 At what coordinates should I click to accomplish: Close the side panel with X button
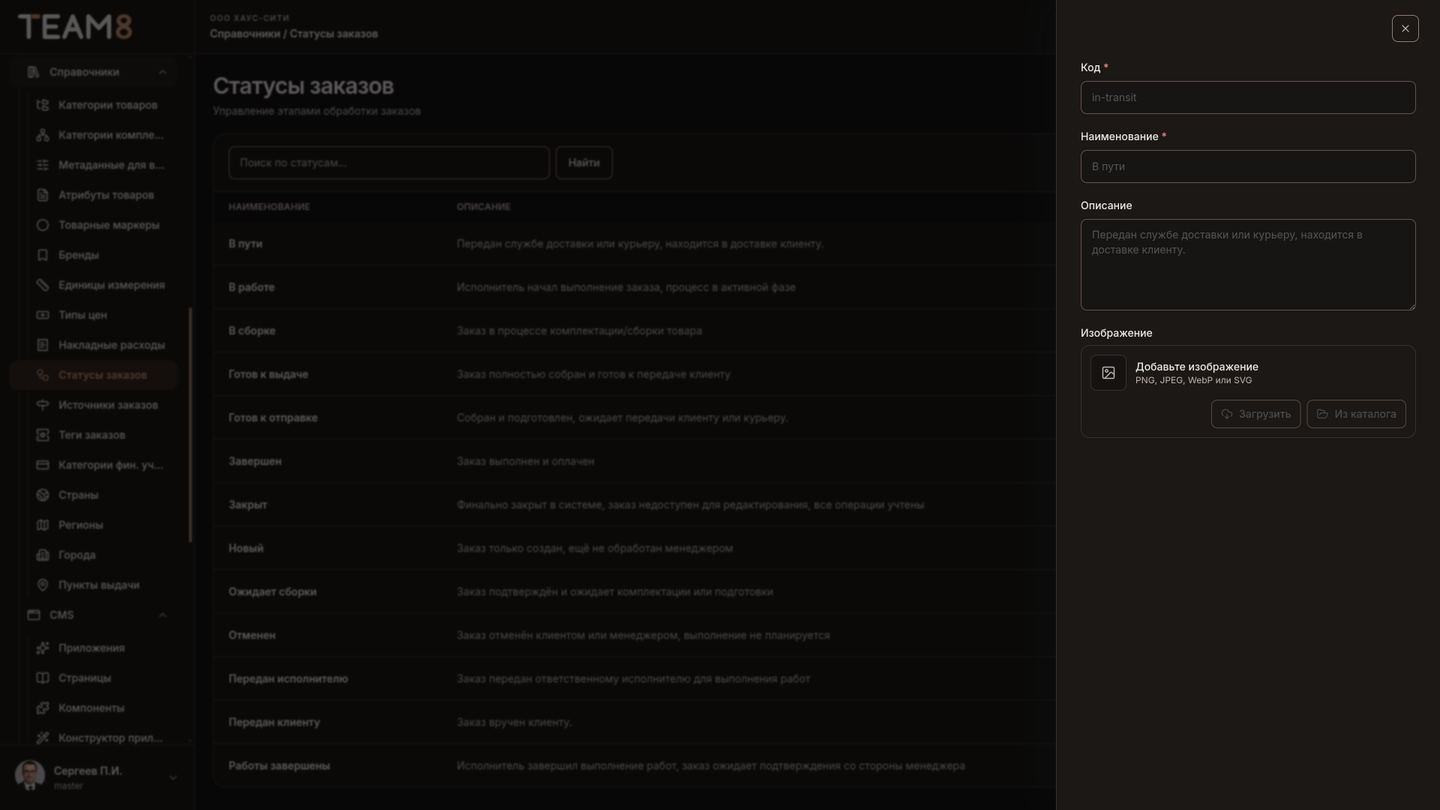(x=1405, y=28)
